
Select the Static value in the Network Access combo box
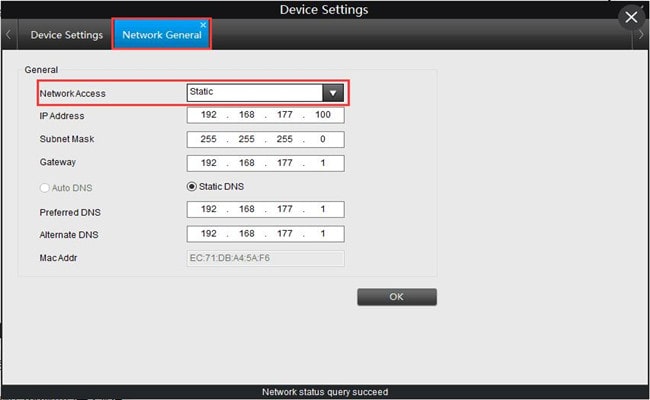click(x=255, y=93)
